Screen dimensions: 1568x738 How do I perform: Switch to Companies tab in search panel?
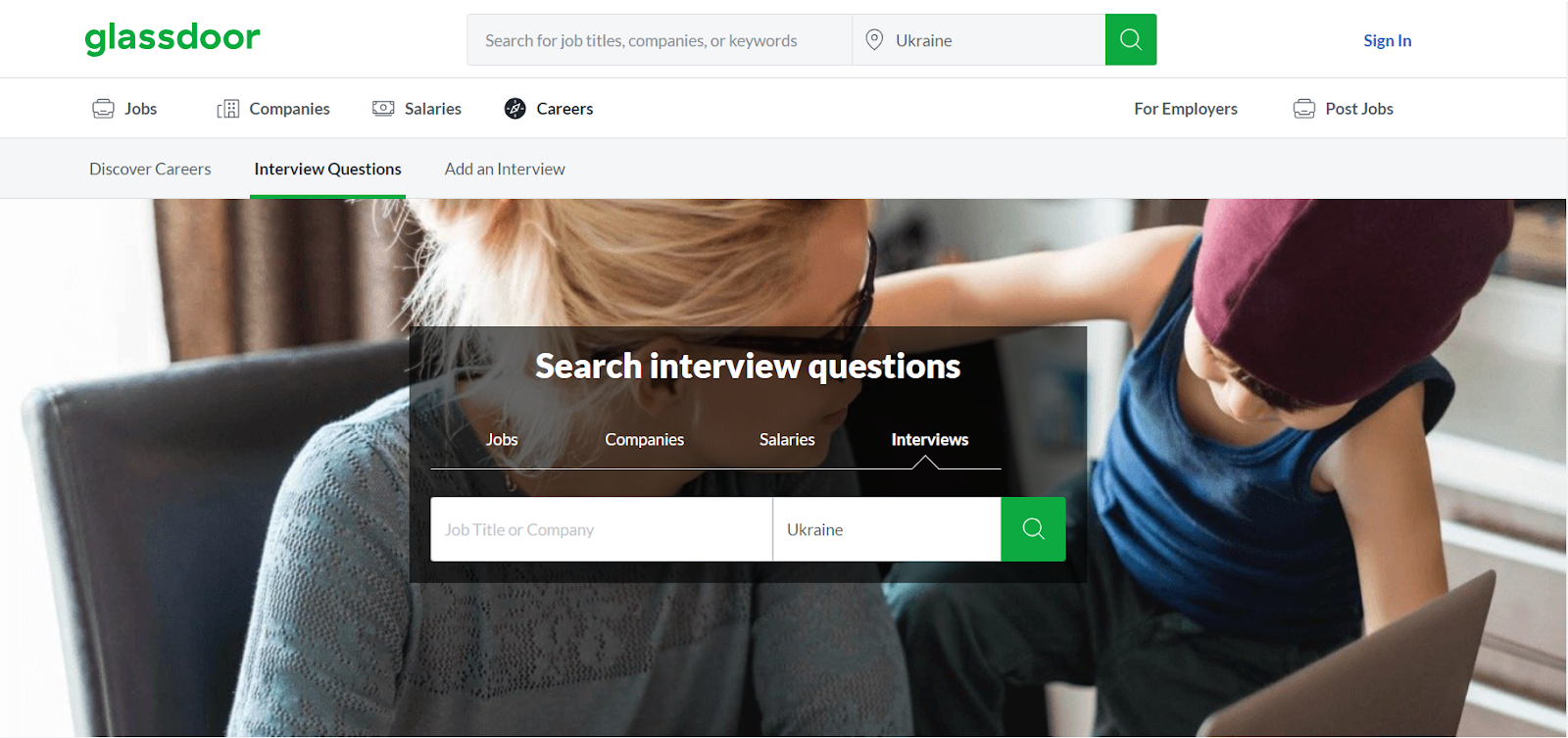pyautogui.click(x=644, y=439)
